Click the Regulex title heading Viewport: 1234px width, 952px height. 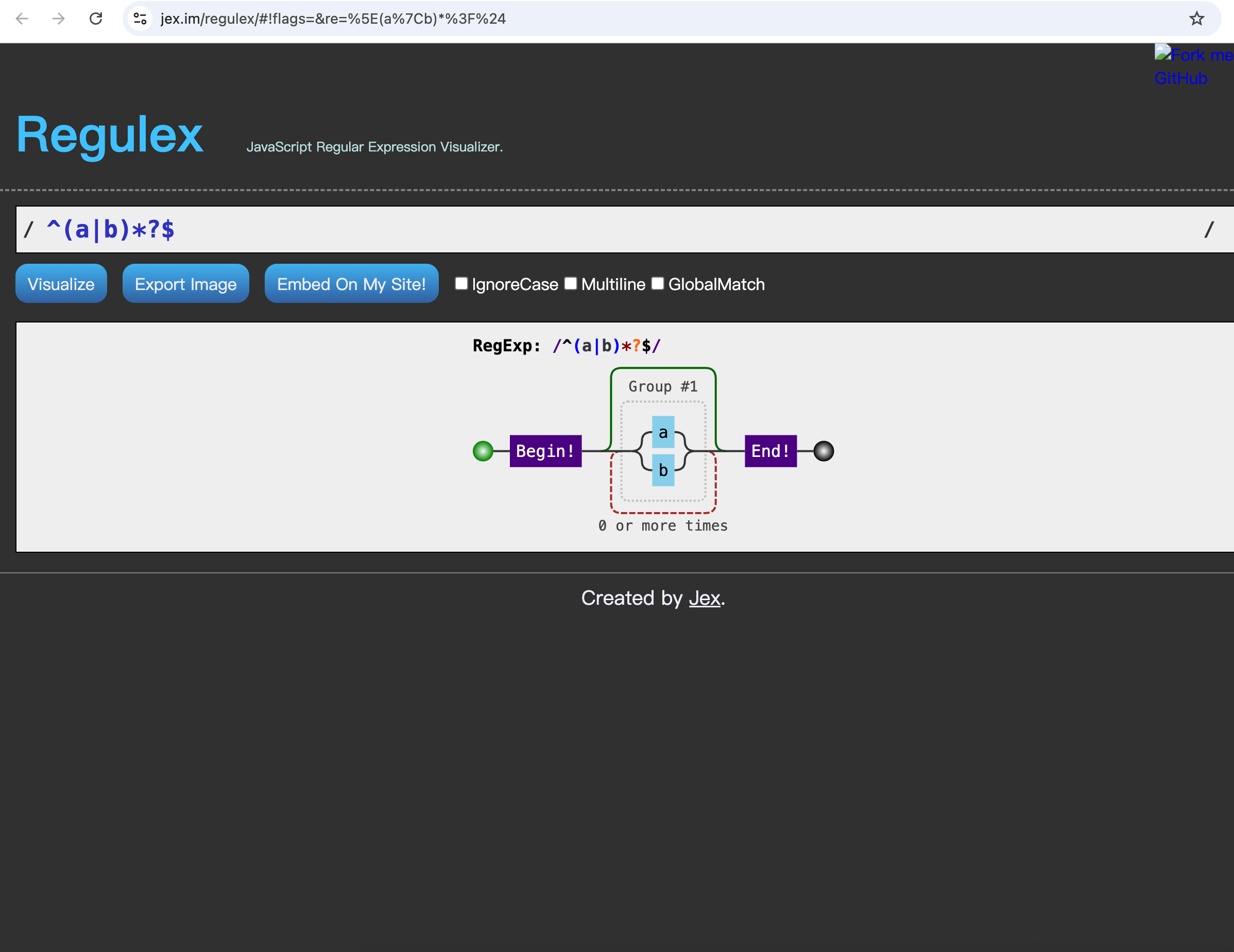click(x=109, y=134)
